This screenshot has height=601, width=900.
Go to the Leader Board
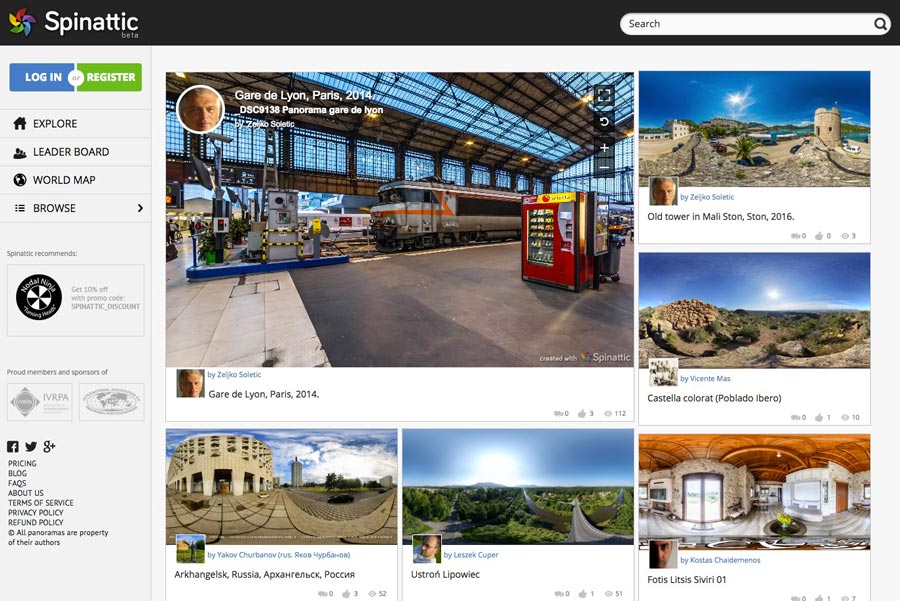[x=70, y=152]
